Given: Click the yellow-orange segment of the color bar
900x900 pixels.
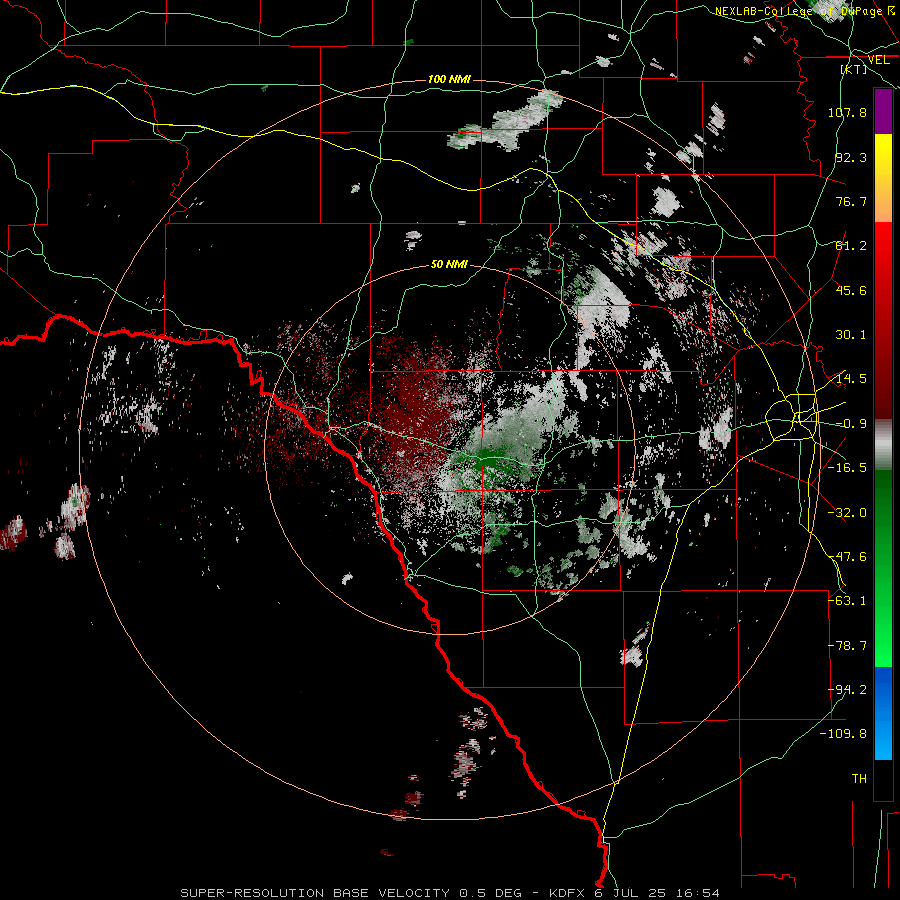Looking at the screenshot, I should [883, 178].
